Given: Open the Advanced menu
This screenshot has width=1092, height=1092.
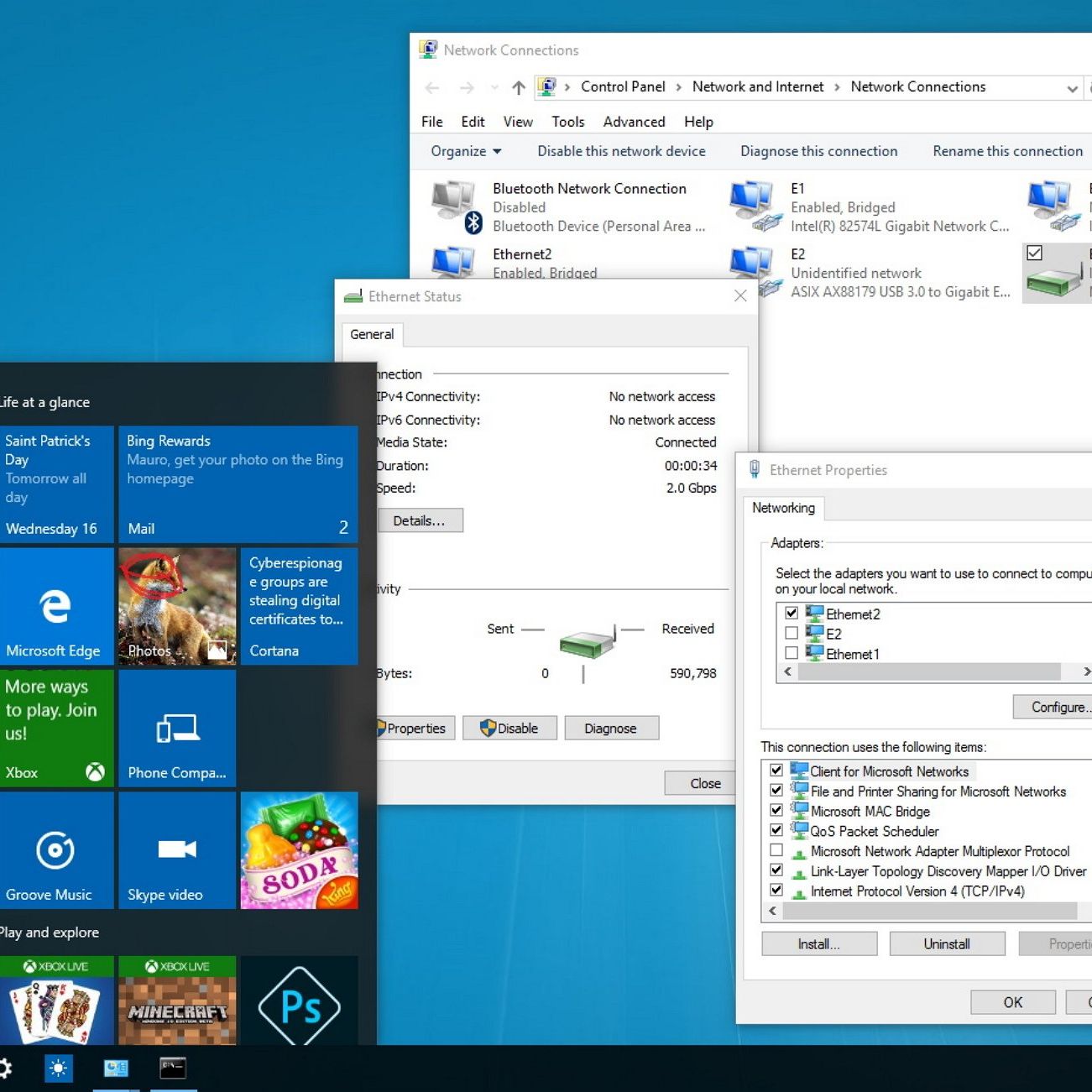Looking at the screenshot, I should [x=634, y=122].
